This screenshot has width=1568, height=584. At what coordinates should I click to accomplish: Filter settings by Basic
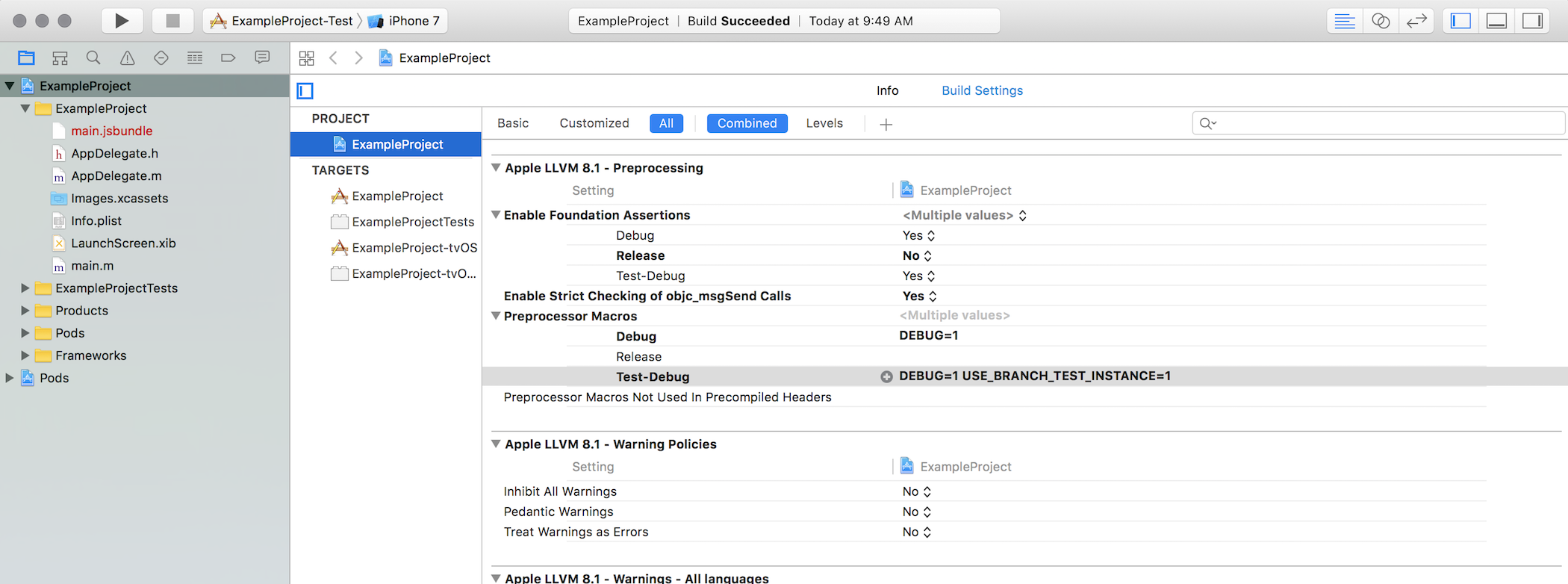[x=513, y=123]
